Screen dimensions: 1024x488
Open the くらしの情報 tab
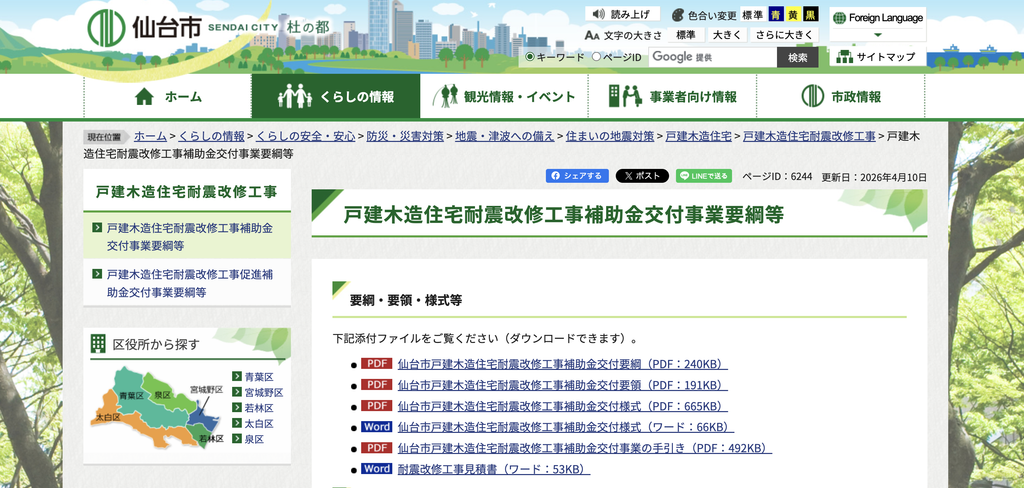tap(336, 97)
